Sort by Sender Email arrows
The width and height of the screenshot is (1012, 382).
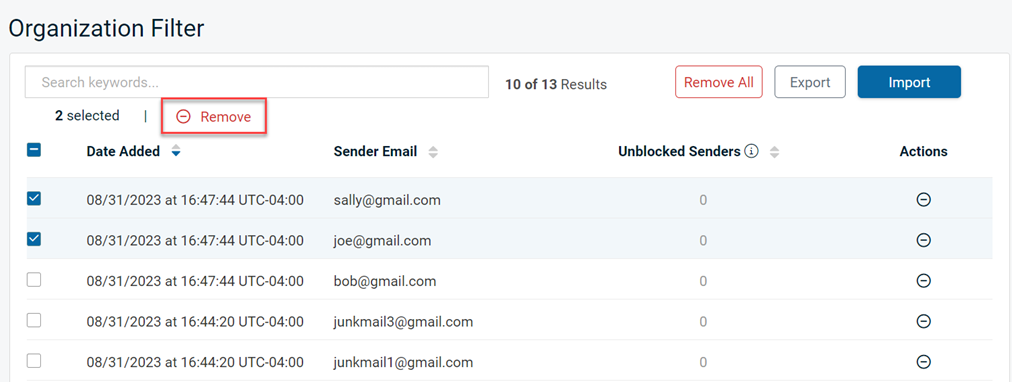(x=433, y=152)
